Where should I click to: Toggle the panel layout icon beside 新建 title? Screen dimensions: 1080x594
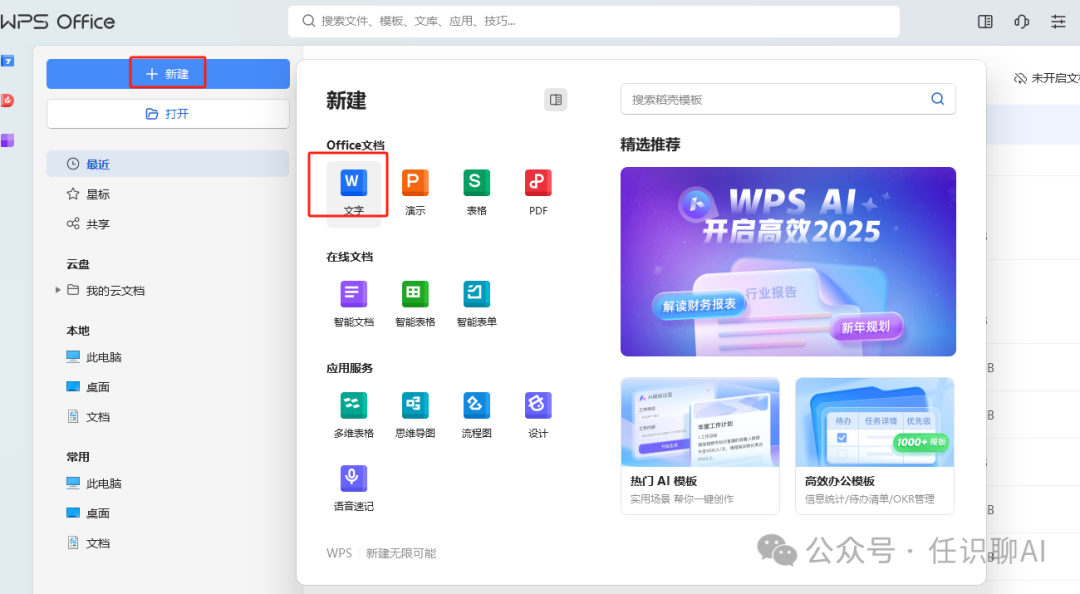pyautogui.click(x=555, y=100)
